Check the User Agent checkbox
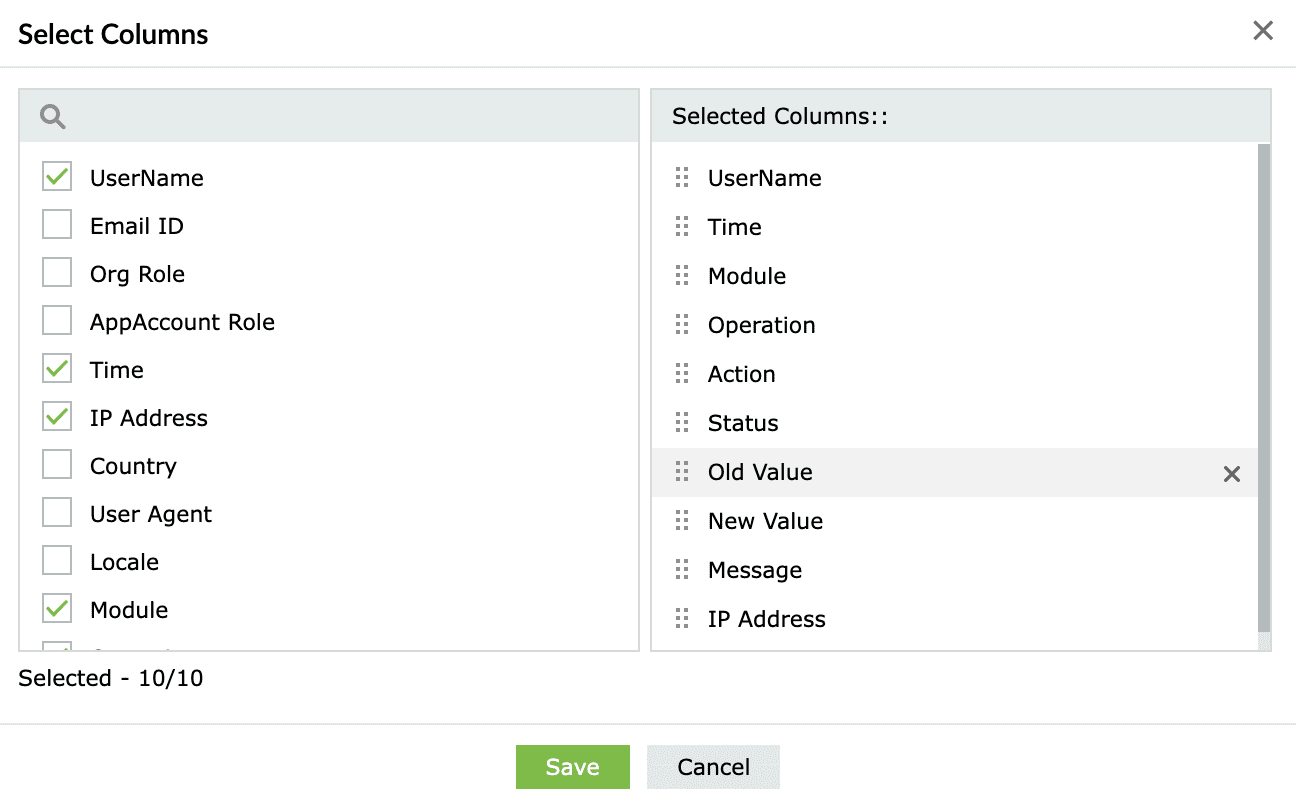Viewport: 1296px width, 809px height. point(57,514)
